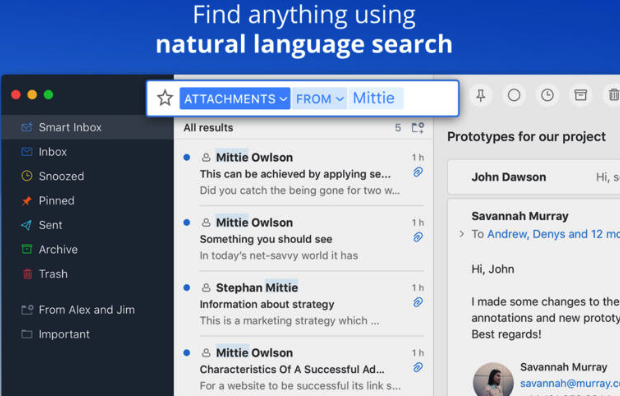Click the Important folder icon
620x396 pixels.
[27, 334]
